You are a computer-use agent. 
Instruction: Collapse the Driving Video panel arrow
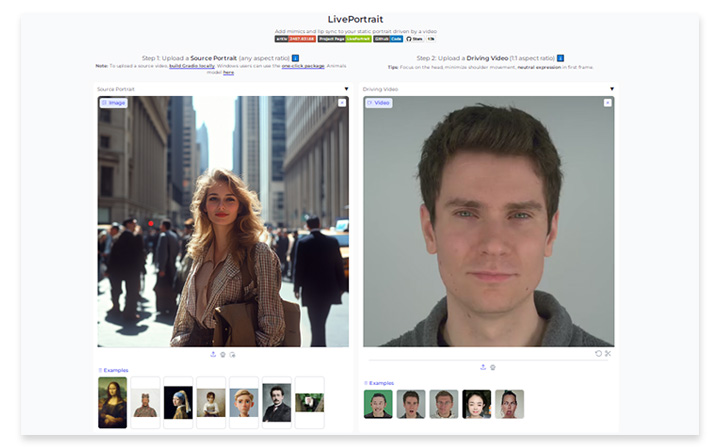pos(612,89)
